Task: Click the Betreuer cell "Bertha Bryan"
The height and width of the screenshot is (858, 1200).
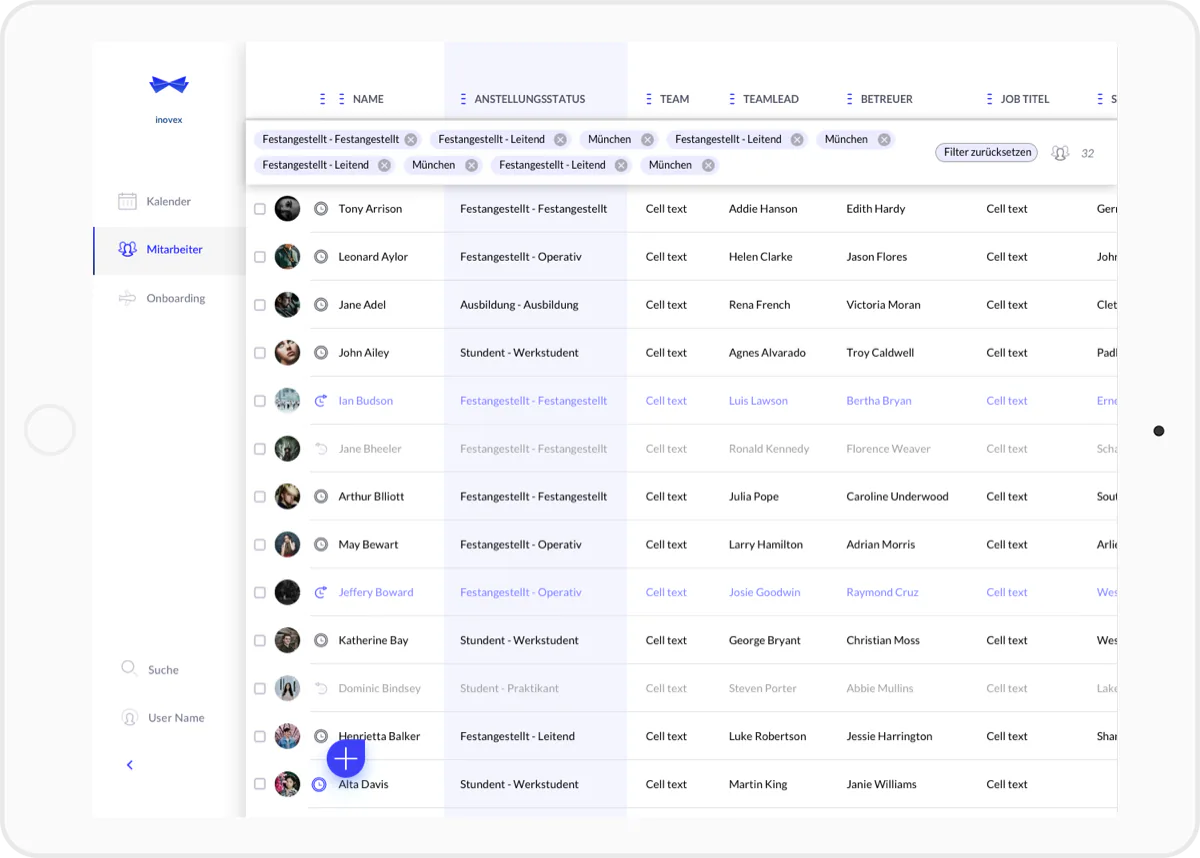Action: pyautogui.click(x=879, y=401)
